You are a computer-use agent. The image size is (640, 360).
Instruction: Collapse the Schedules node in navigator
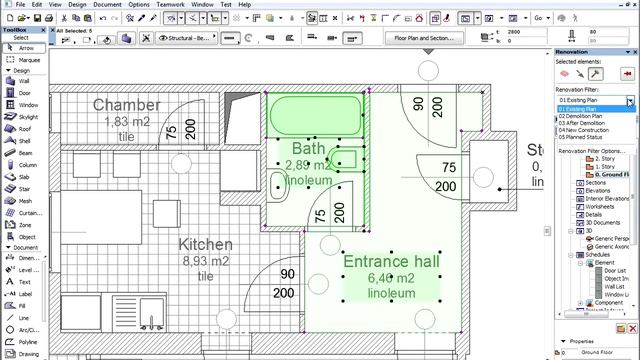(571, 255)
